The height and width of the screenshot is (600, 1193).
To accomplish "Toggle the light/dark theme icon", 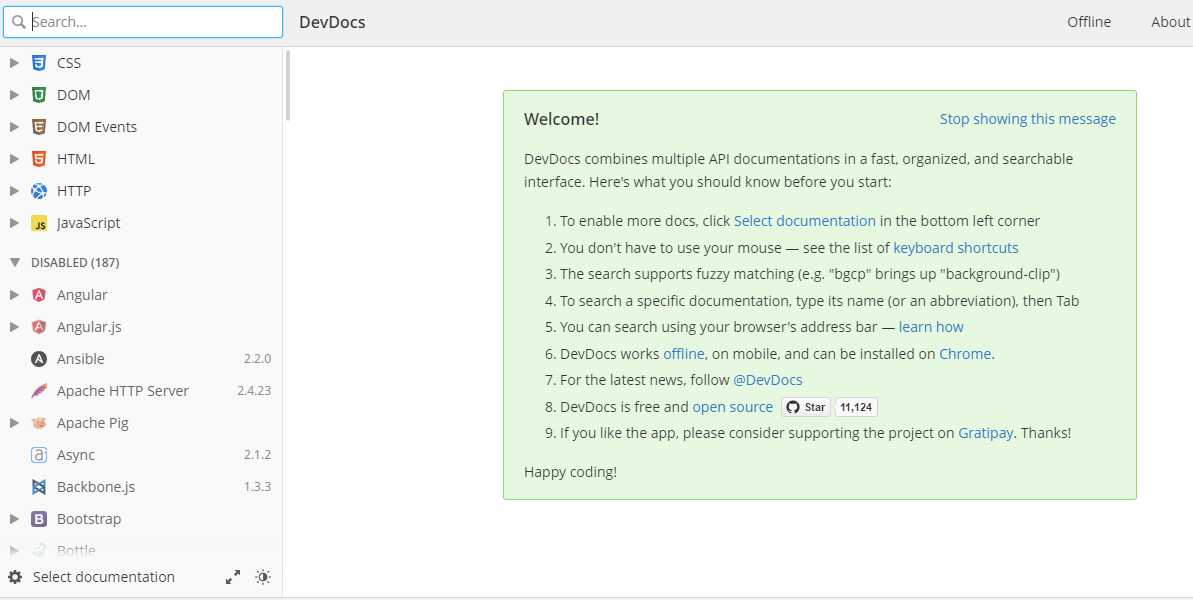I will [263, 577].
